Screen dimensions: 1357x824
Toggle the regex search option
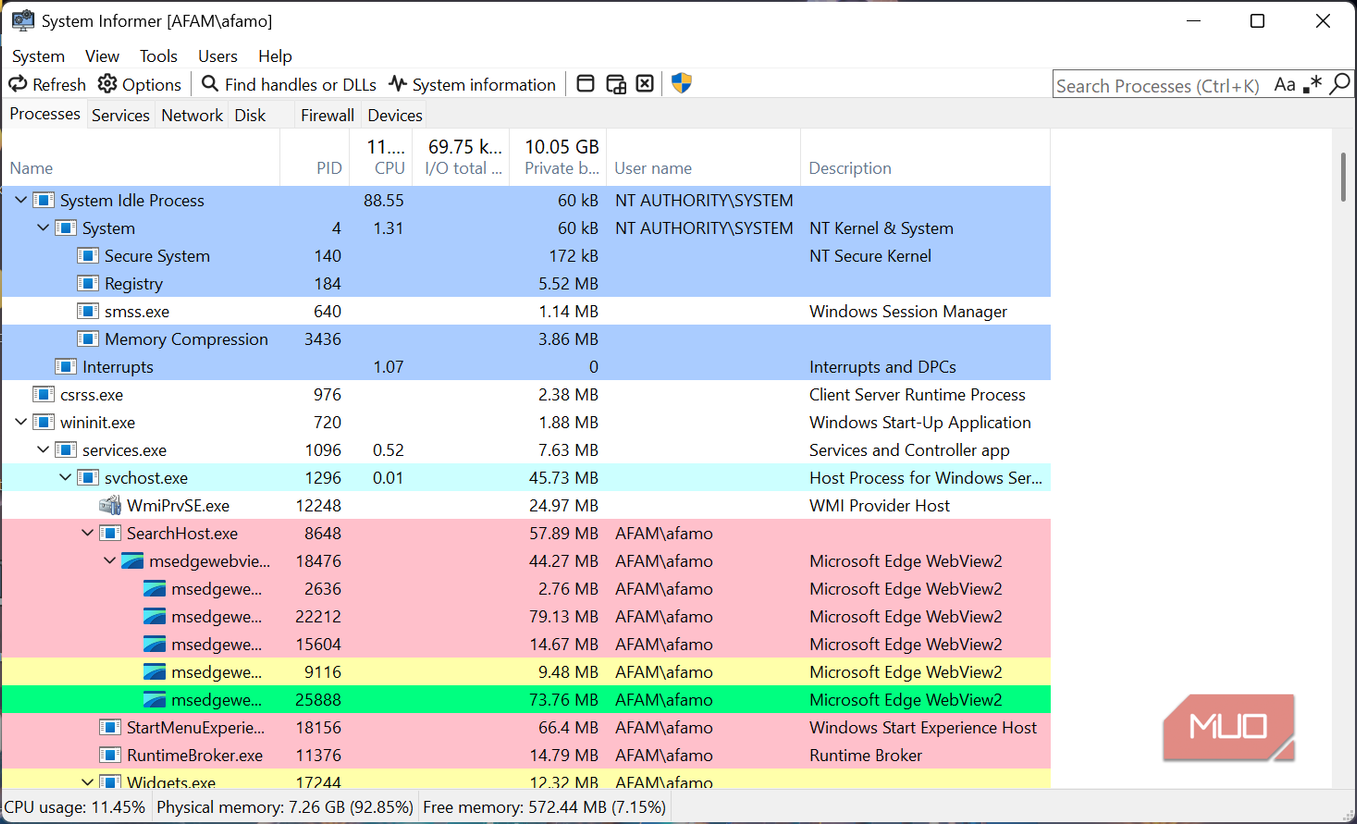point(1313,85)
